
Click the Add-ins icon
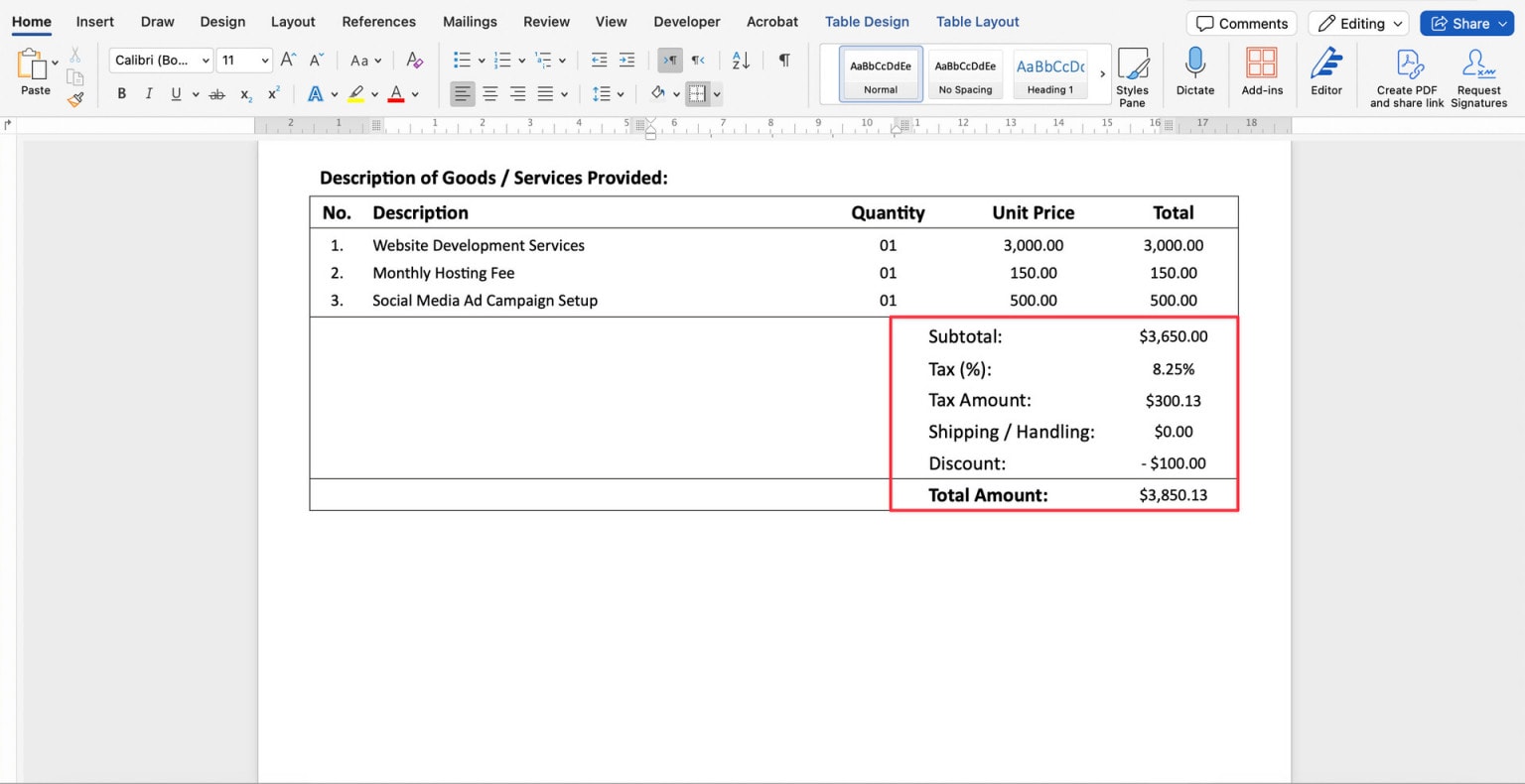click(1262, 67)
